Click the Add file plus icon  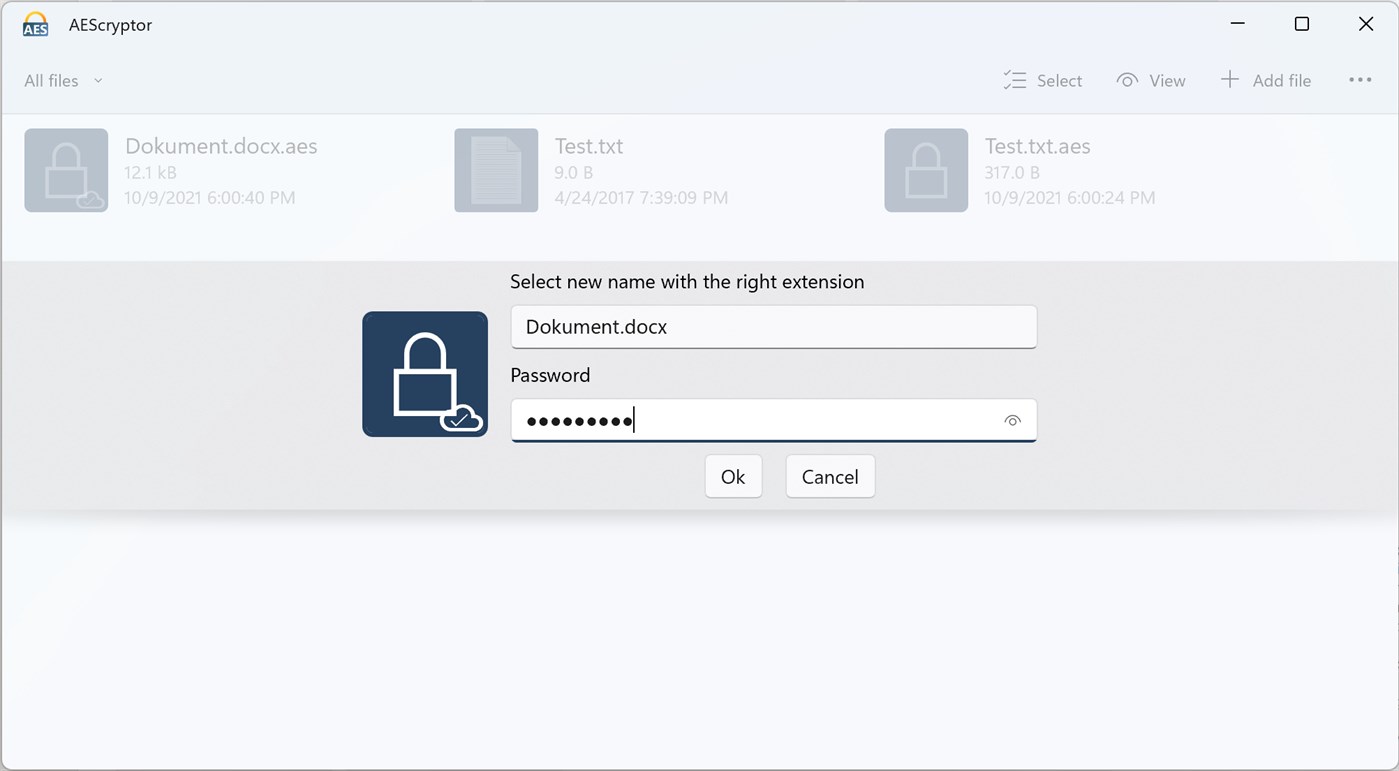(x=1228, y=80)
